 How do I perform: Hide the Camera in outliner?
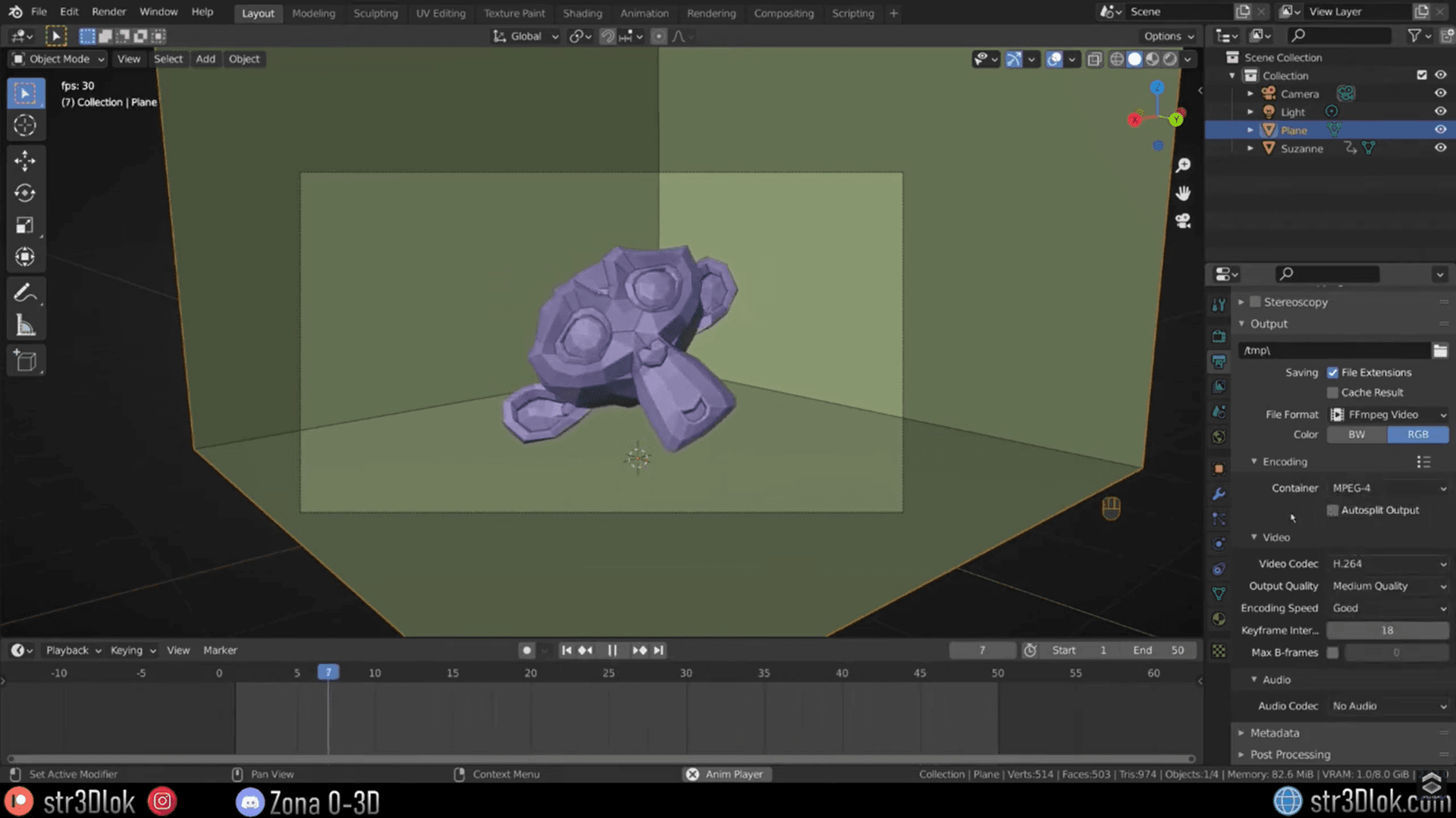pos(1440,93)
